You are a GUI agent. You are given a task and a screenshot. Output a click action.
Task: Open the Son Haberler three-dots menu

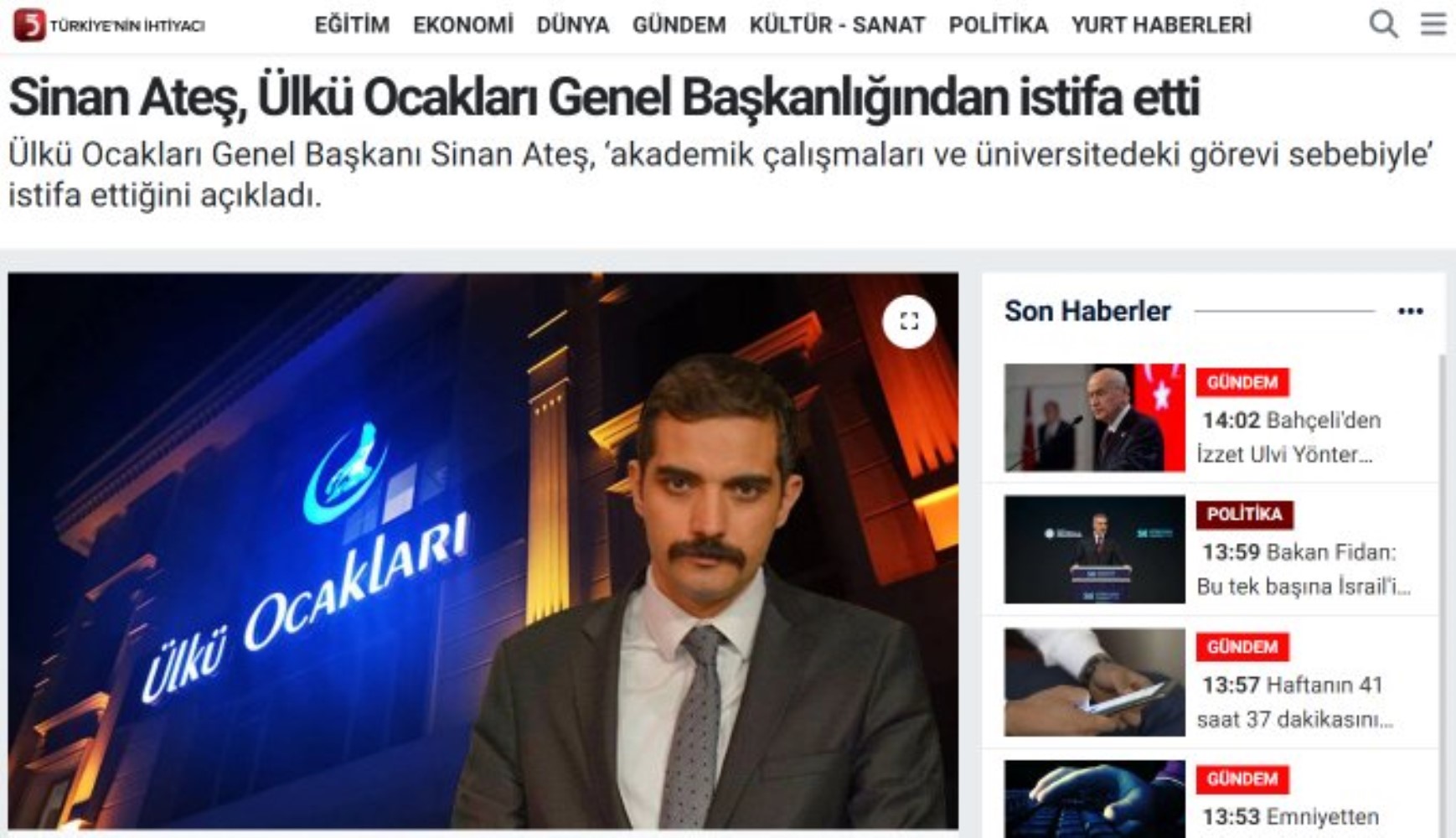1410,311
